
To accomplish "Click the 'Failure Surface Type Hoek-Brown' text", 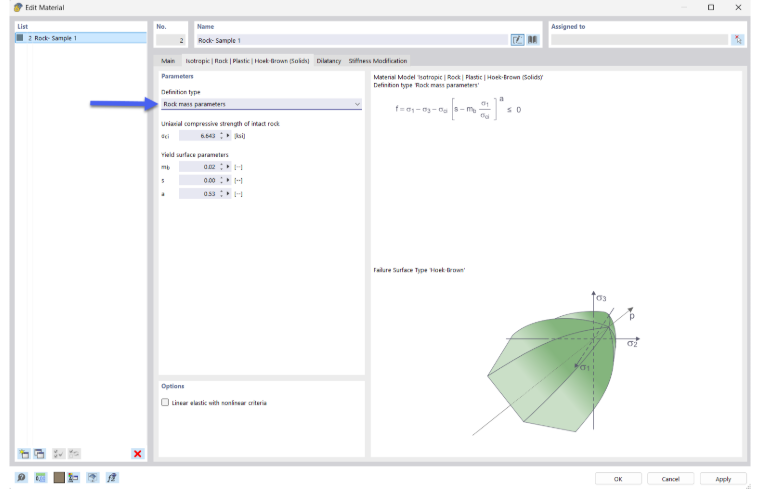I will tap(419, 270).
